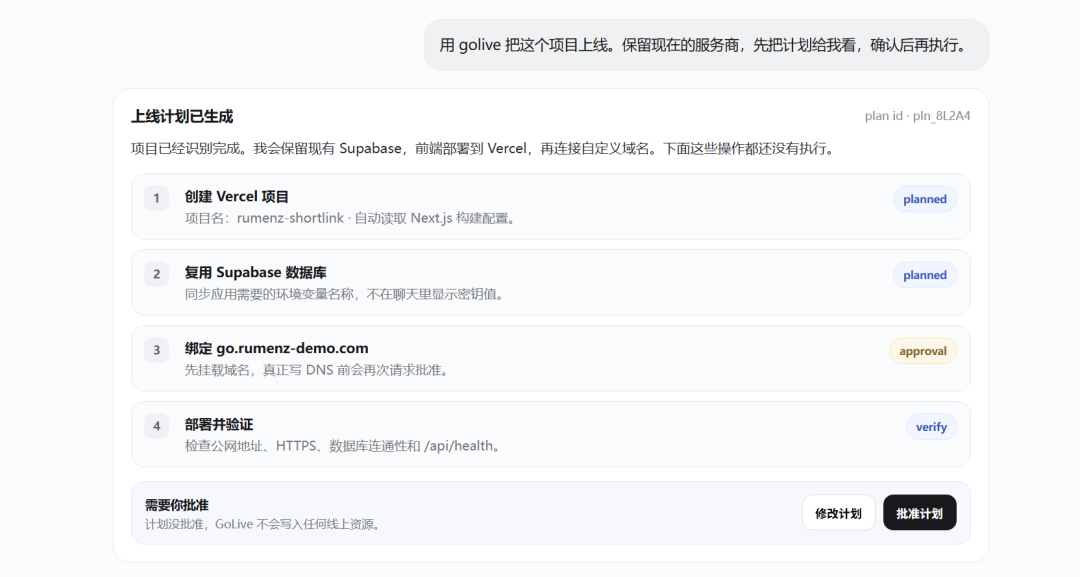Select the 部署并验证 step title
1080x577 pixels.
(x=218, y=425)
